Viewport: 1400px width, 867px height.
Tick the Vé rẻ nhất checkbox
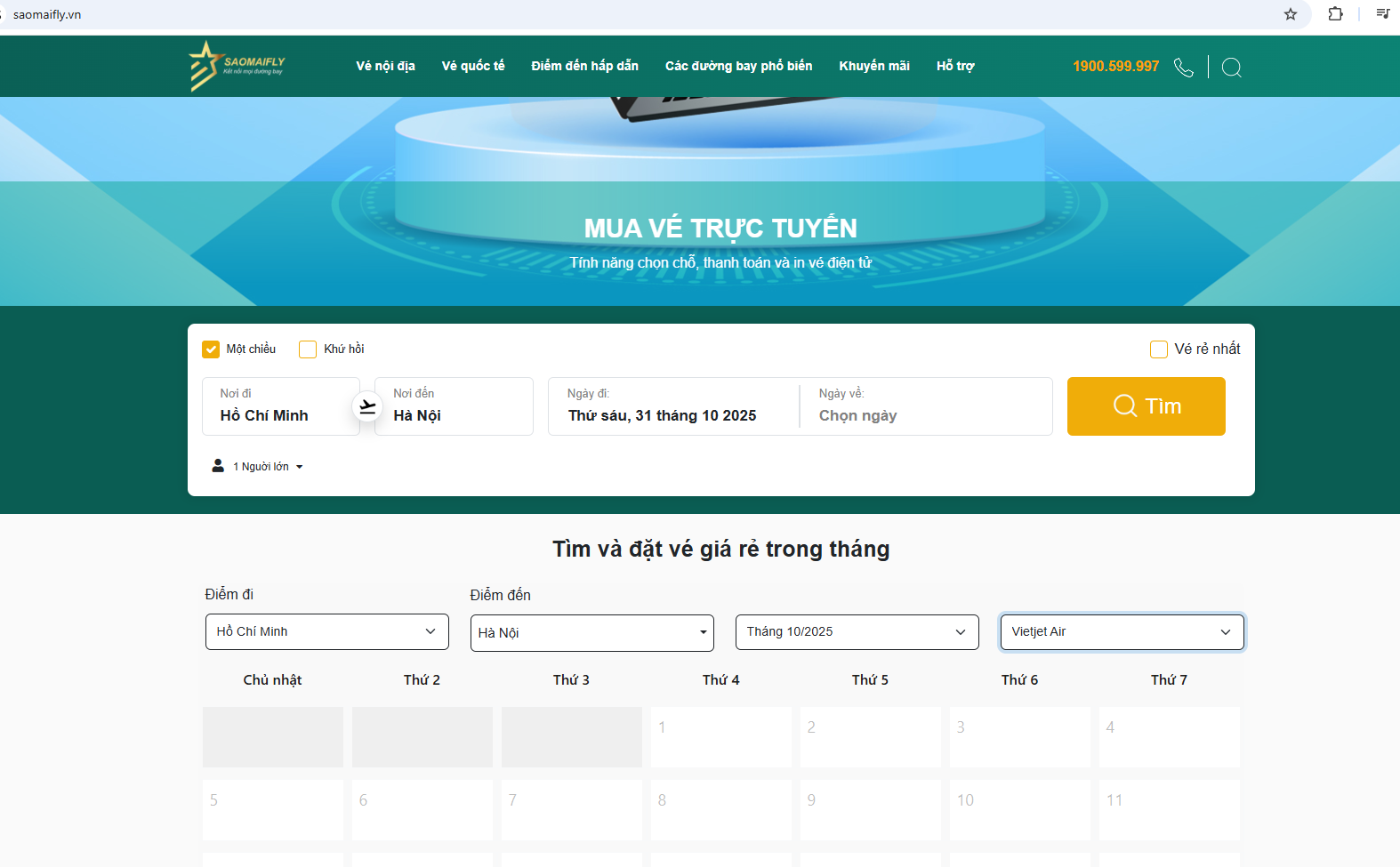1158,349
